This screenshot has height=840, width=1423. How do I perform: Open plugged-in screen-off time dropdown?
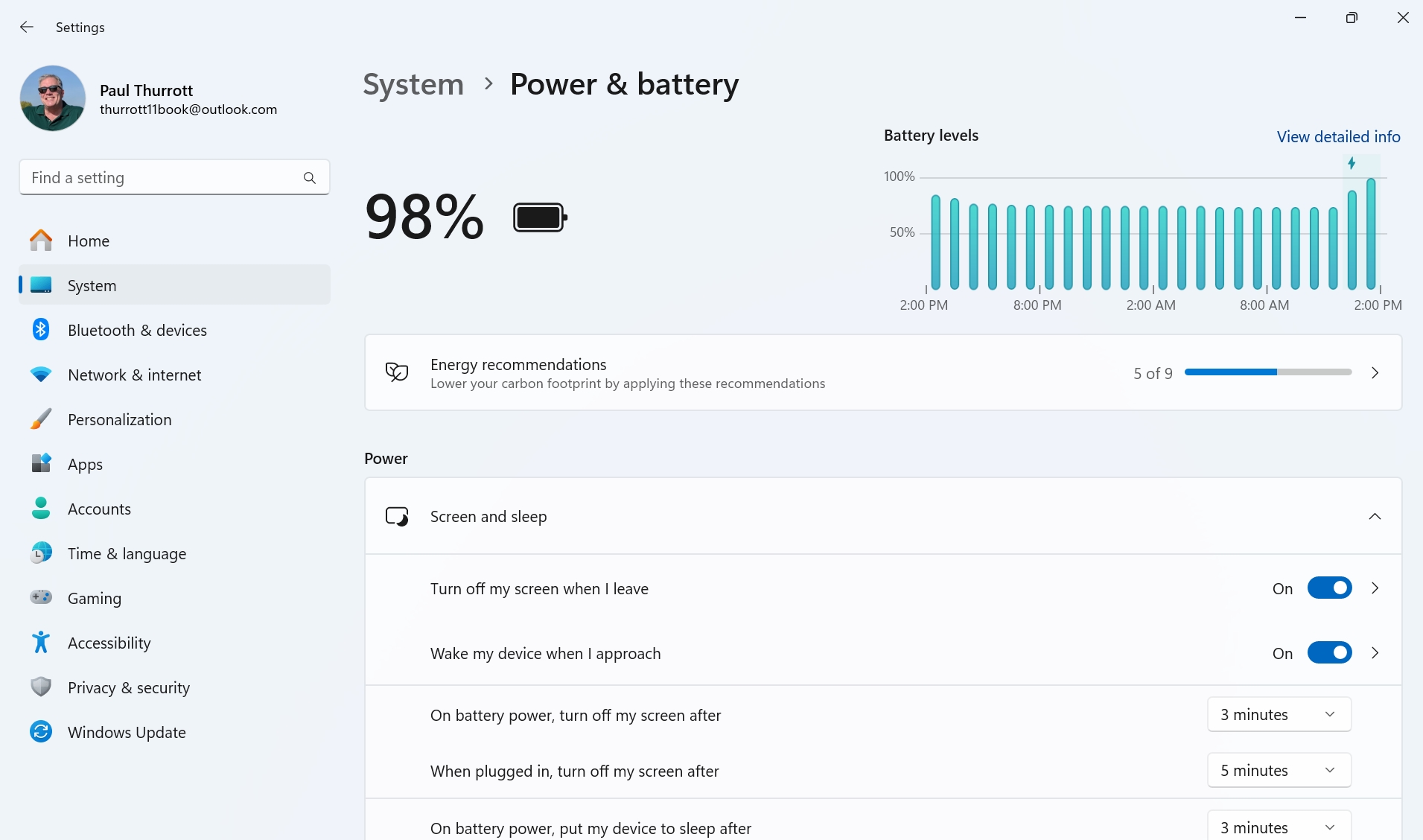[x=1279, y=771]
